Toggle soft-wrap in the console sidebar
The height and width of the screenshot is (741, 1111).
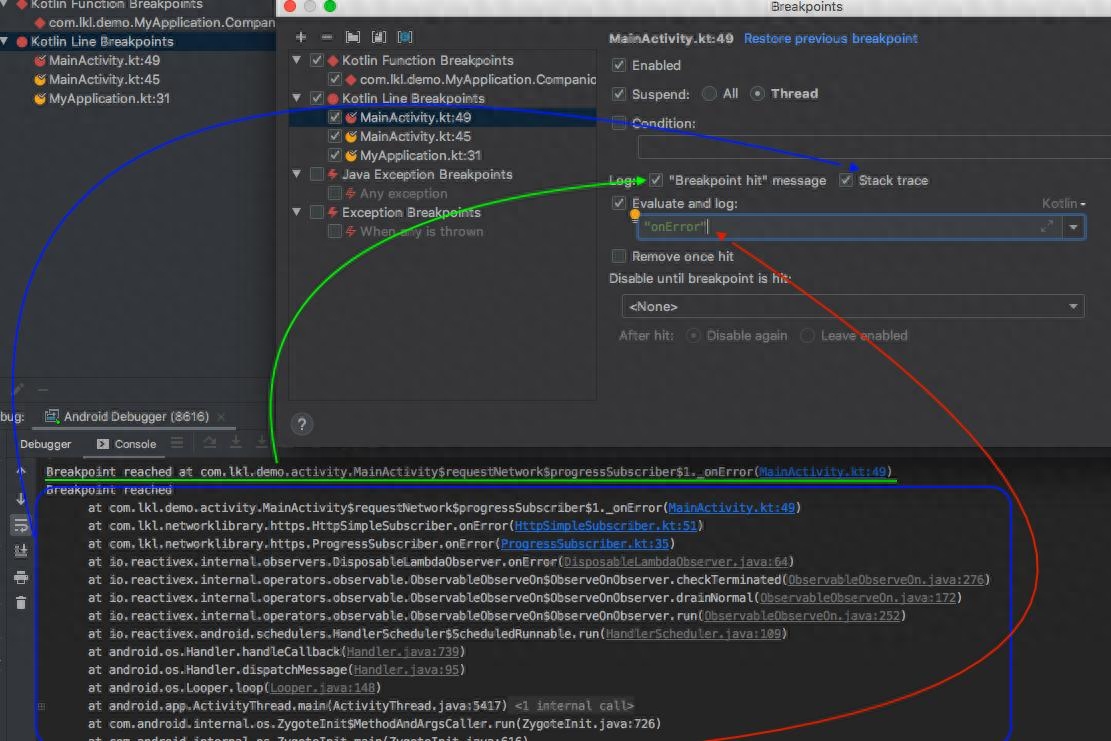coord(21,526)
